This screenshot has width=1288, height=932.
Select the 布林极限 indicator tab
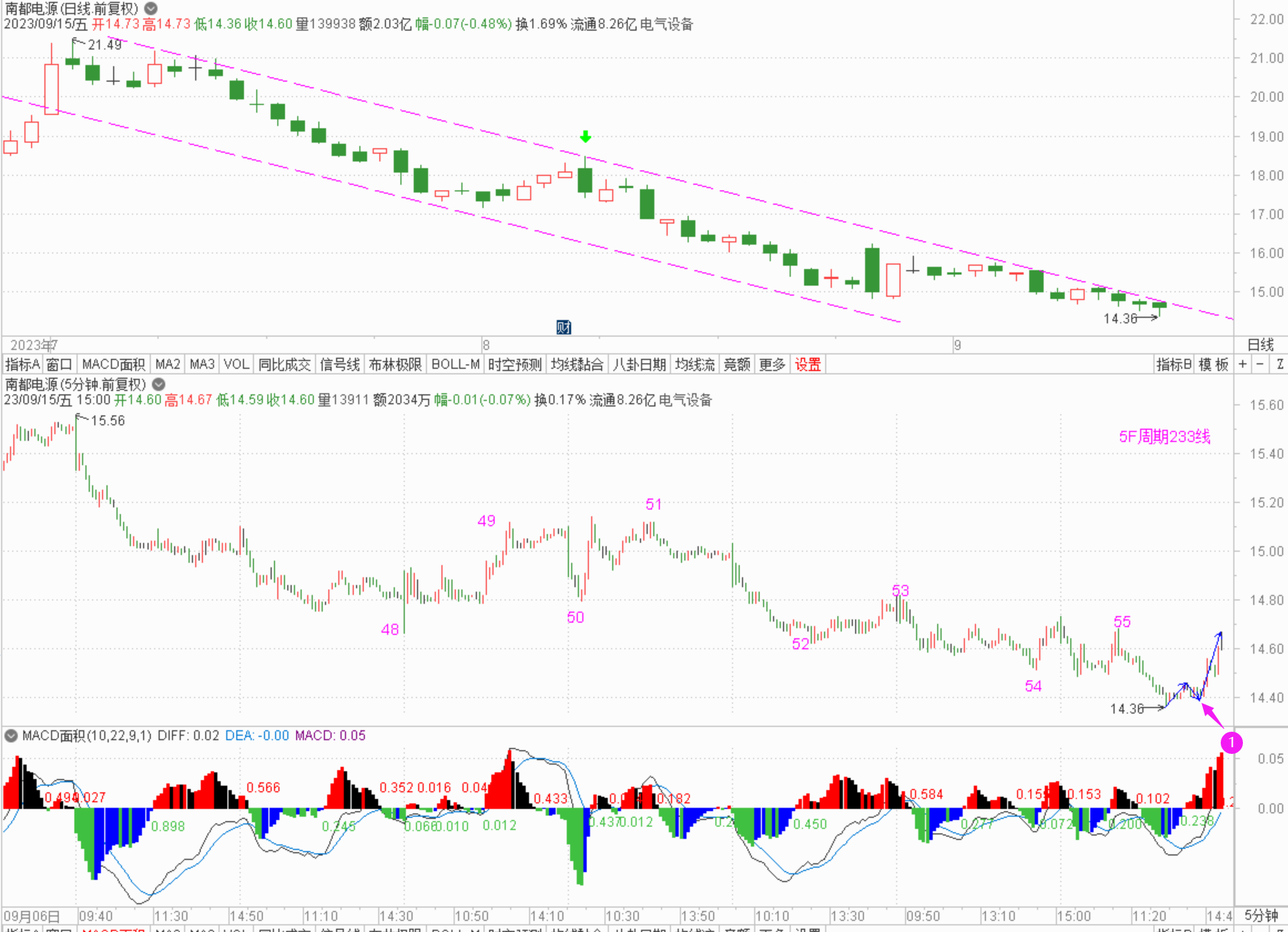(395, 364)
